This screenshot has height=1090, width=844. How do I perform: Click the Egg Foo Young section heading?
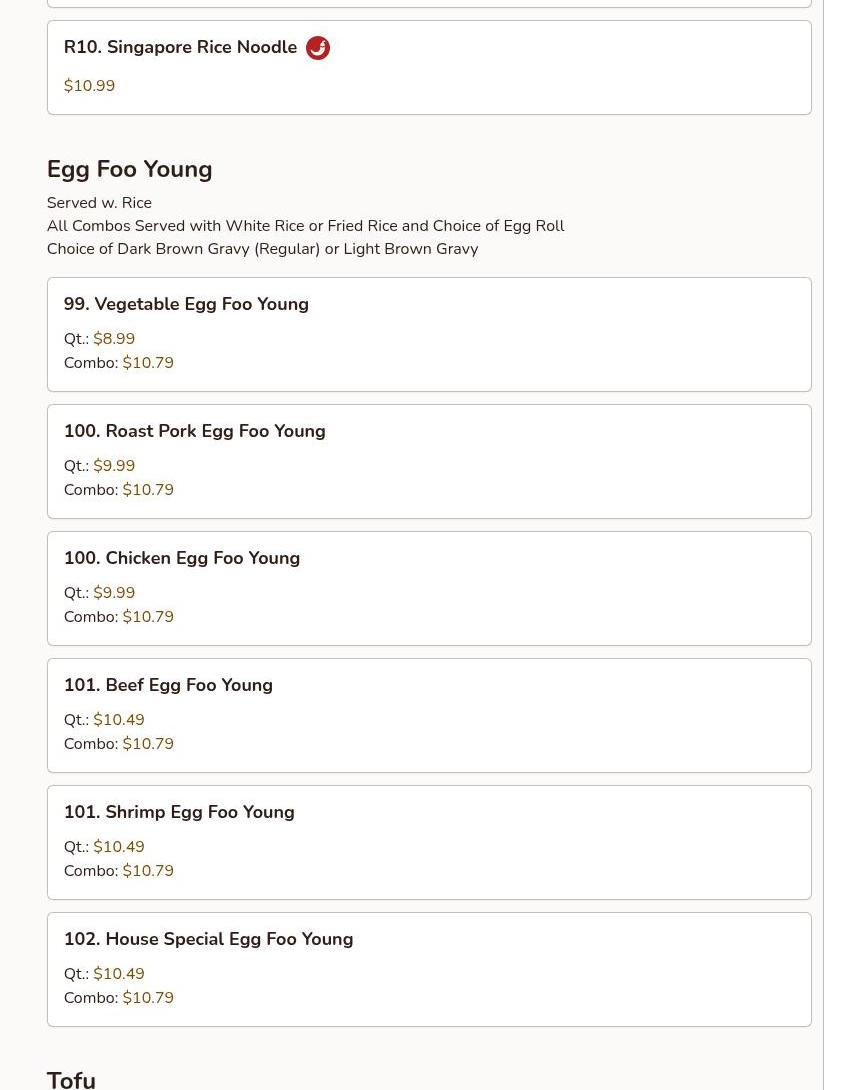coord(129,169)
